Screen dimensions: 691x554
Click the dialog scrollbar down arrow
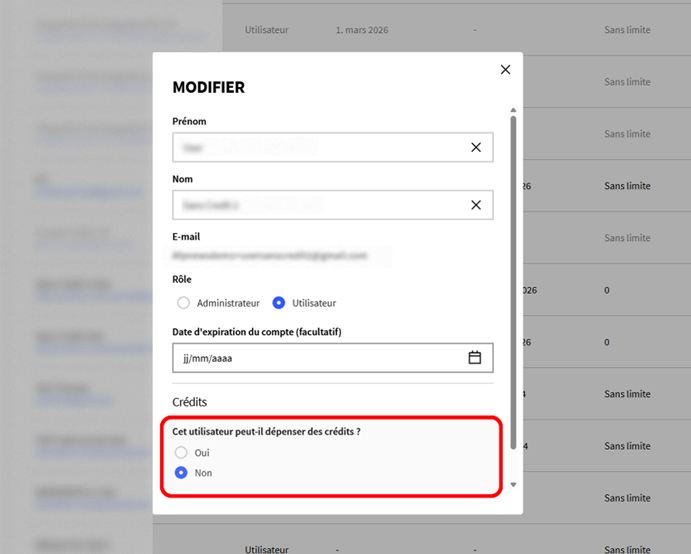pyautogui.click(x=514, y=485)
